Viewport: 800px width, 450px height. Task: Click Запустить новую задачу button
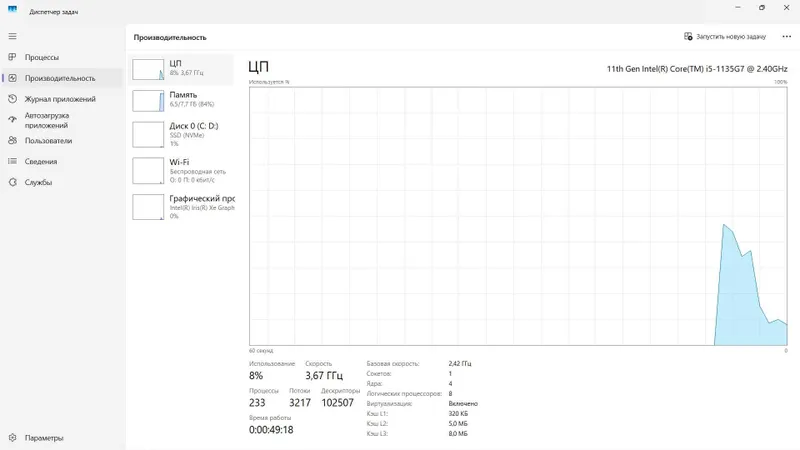[725, 36]
